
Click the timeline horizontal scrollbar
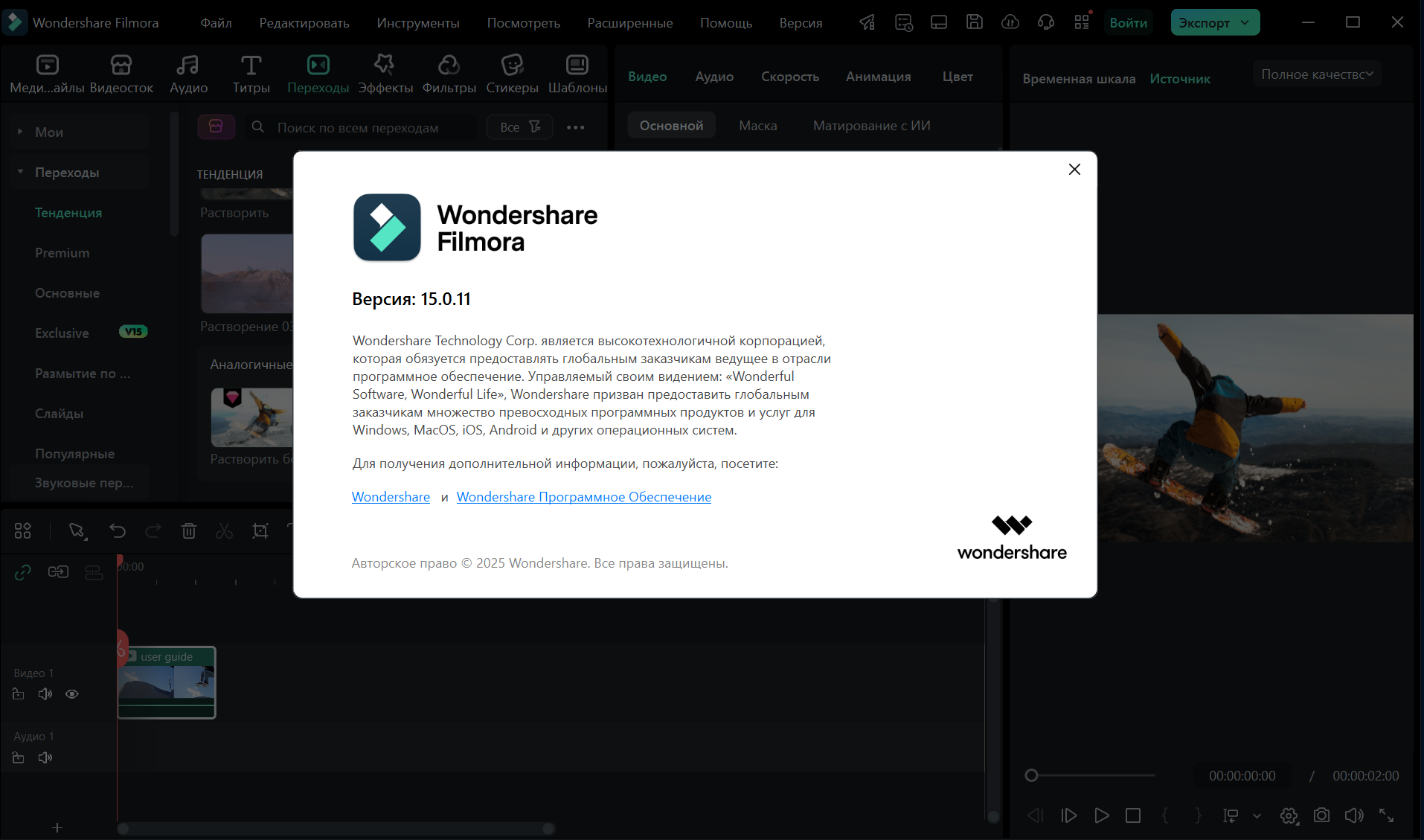tap(336, 828)
